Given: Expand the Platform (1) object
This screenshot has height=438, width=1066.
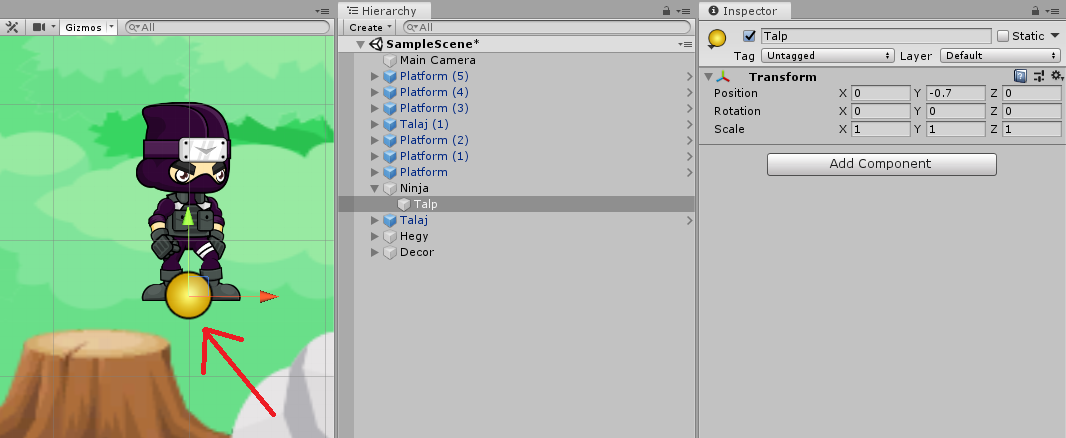Looking at the screenshot, I should tap(375, 156).
